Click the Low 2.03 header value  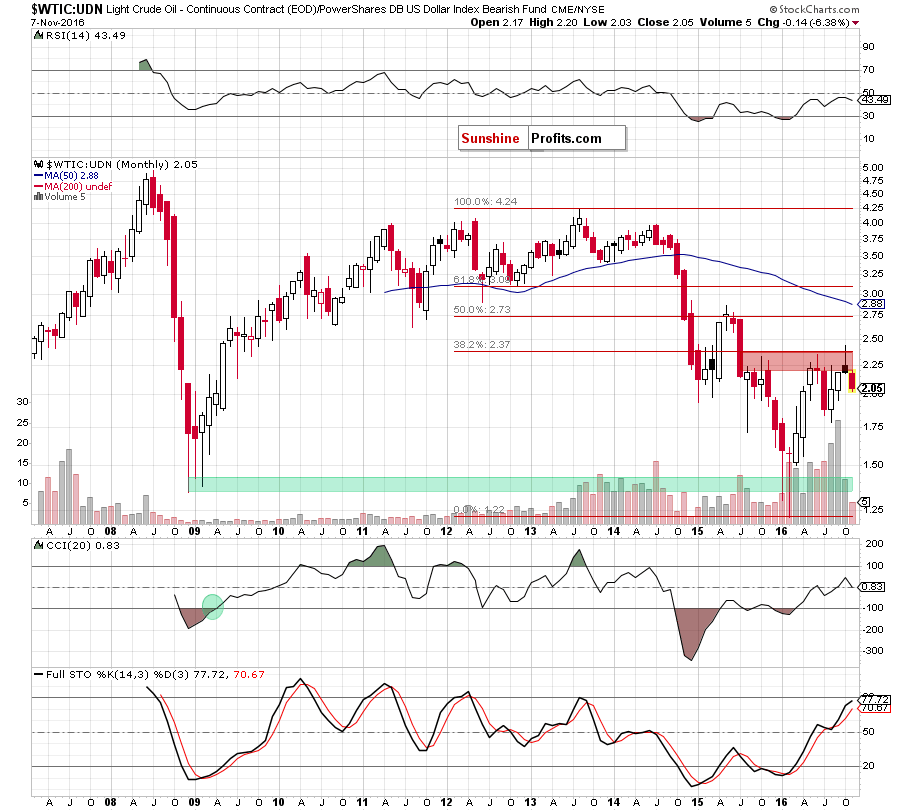(607, 22)
